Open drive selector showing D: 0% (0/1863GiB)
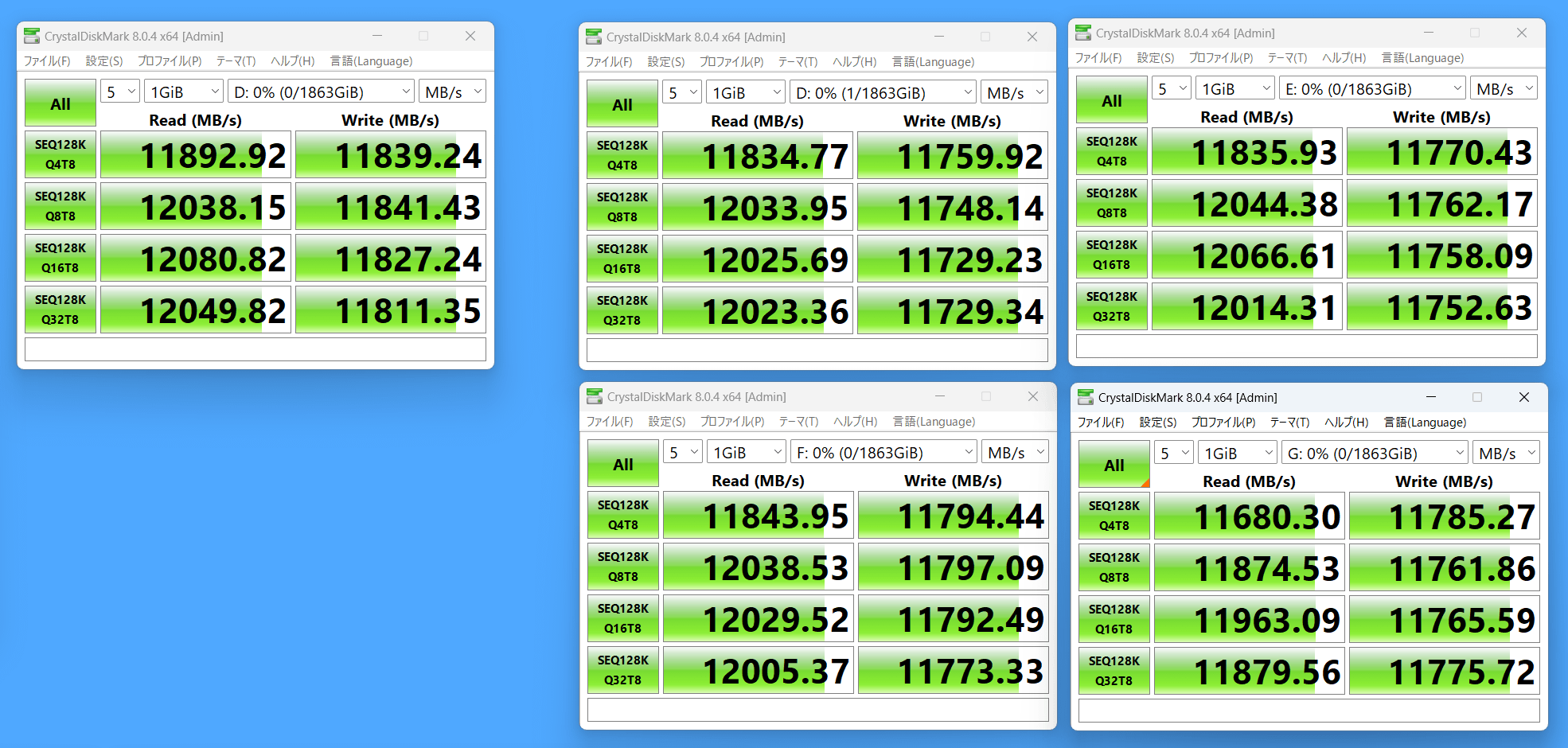1568x748 pixels. [x=320, y=92]
